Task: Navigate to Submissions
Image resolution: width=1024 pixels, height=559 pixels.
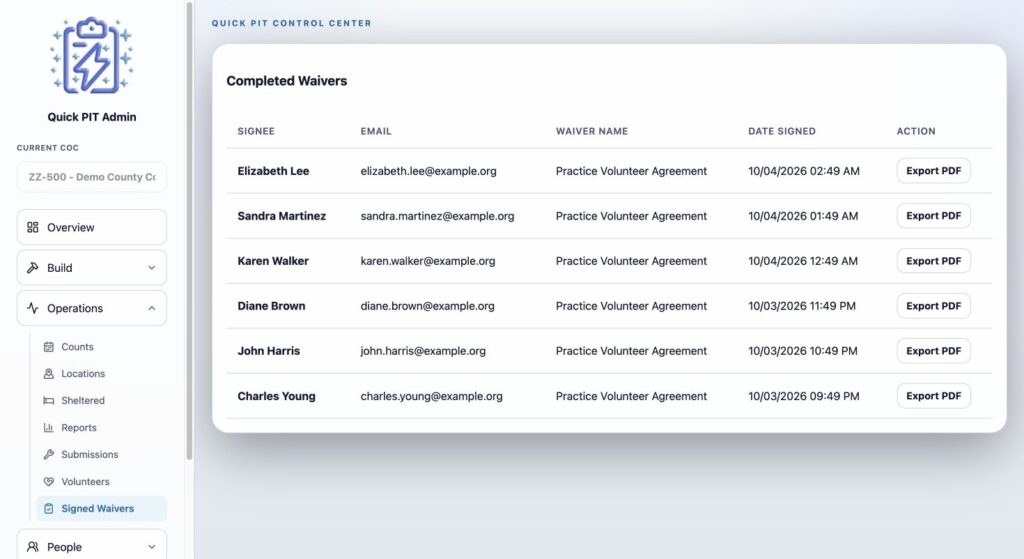Action: tap(101, 455)
